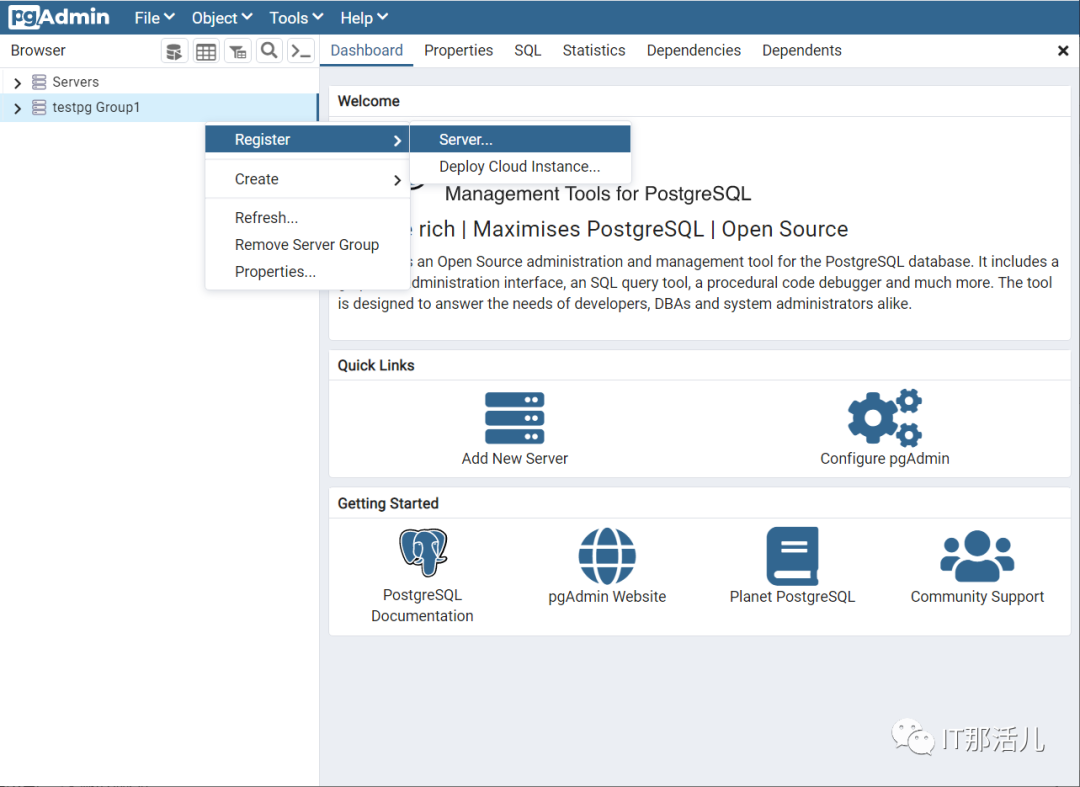Screen dimensions: 1080x787
Task: Choose Deploy Cloud Instance... option
Action: (520, 167)
